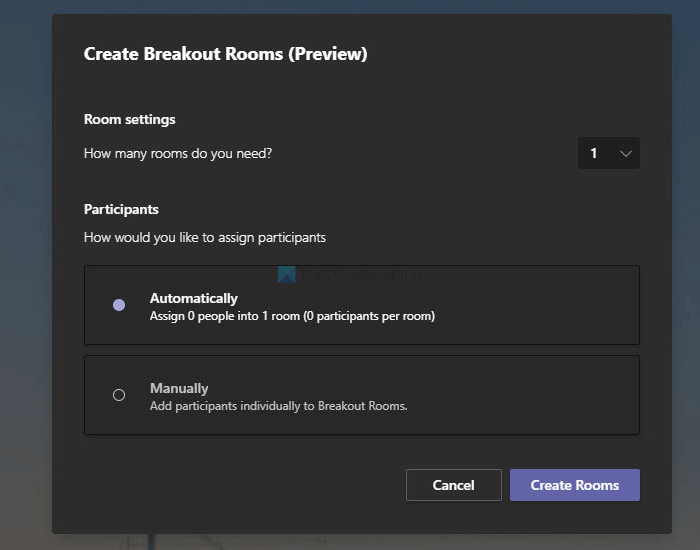Click 'Add participants individually to Breakout Rooms' text
Image resolution: width=700 pixels, height=550 pixels.
tap(279, 406)
